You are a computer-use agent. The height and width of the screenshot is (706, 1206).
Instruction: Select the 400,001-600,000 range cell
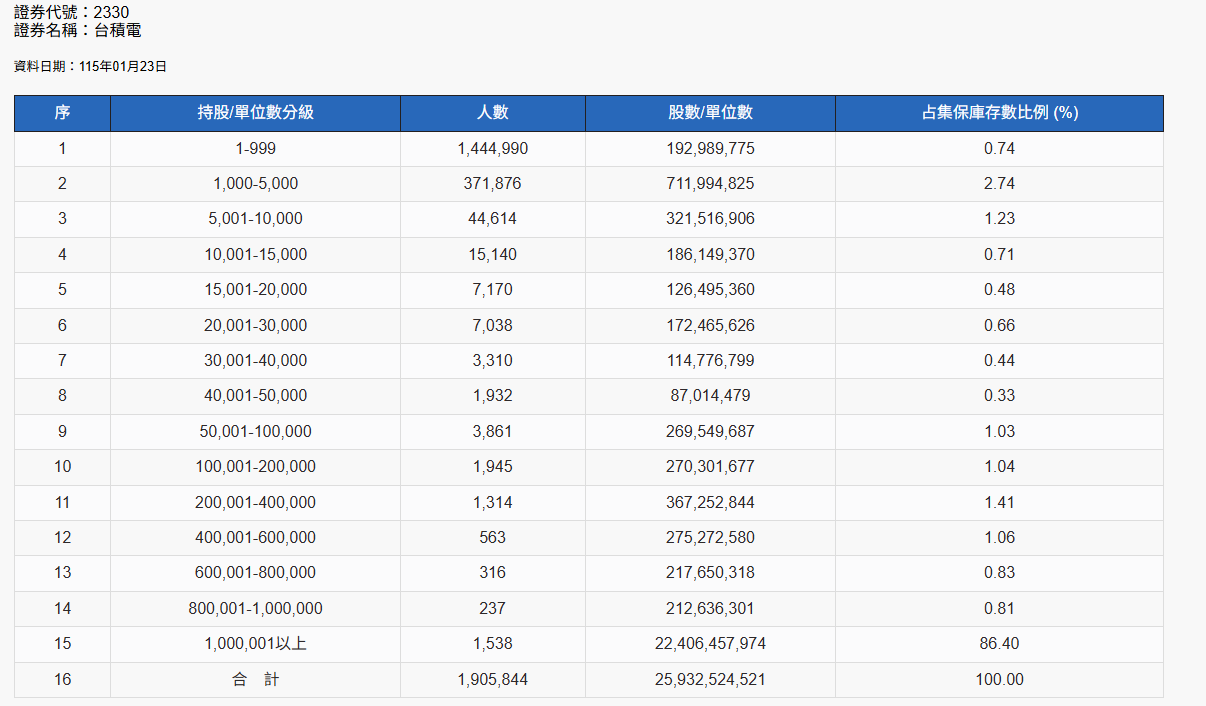click(x=255, y=538)
